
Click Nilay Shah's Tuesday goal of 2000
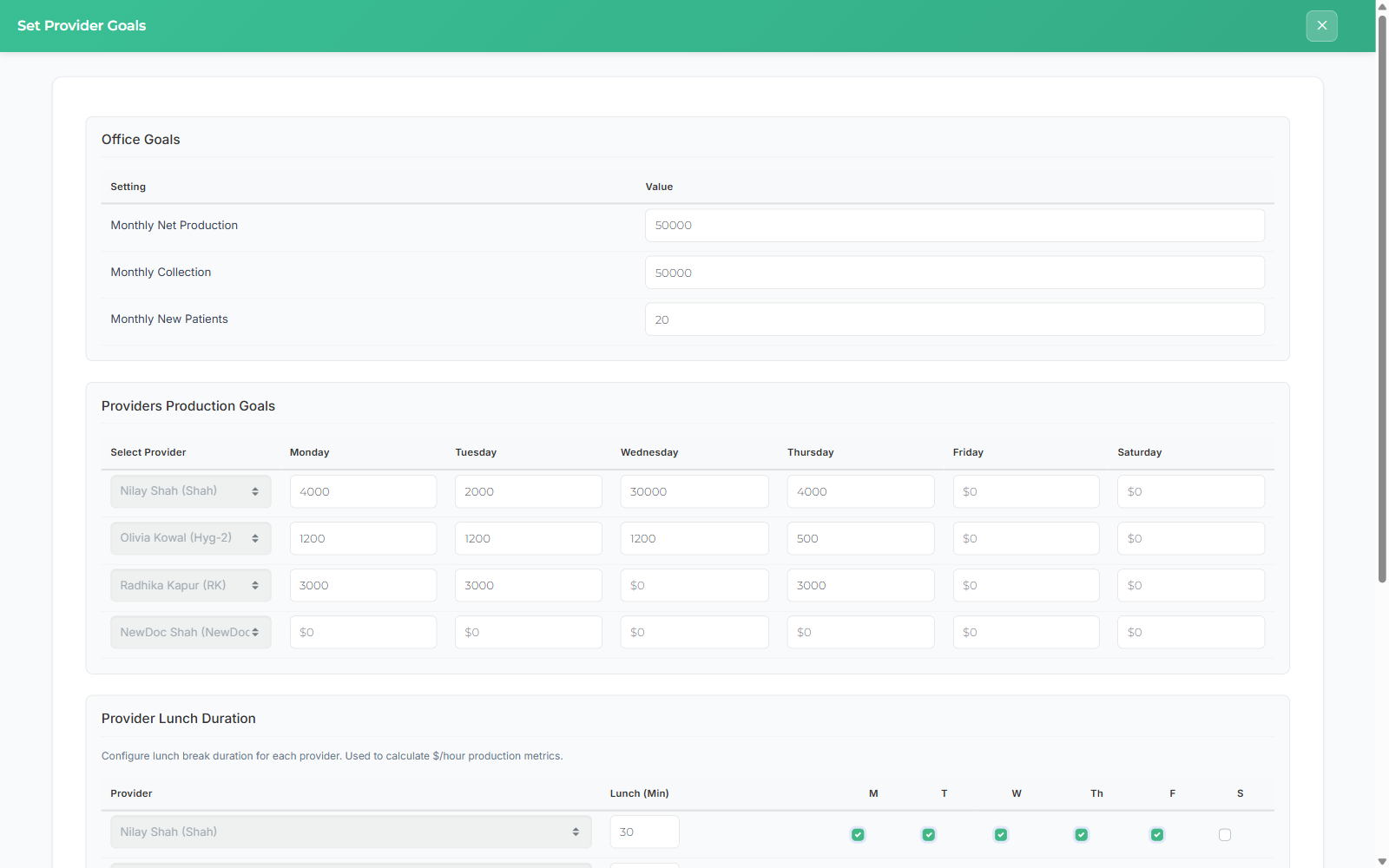pyautogui.click(x=529, y=491)
